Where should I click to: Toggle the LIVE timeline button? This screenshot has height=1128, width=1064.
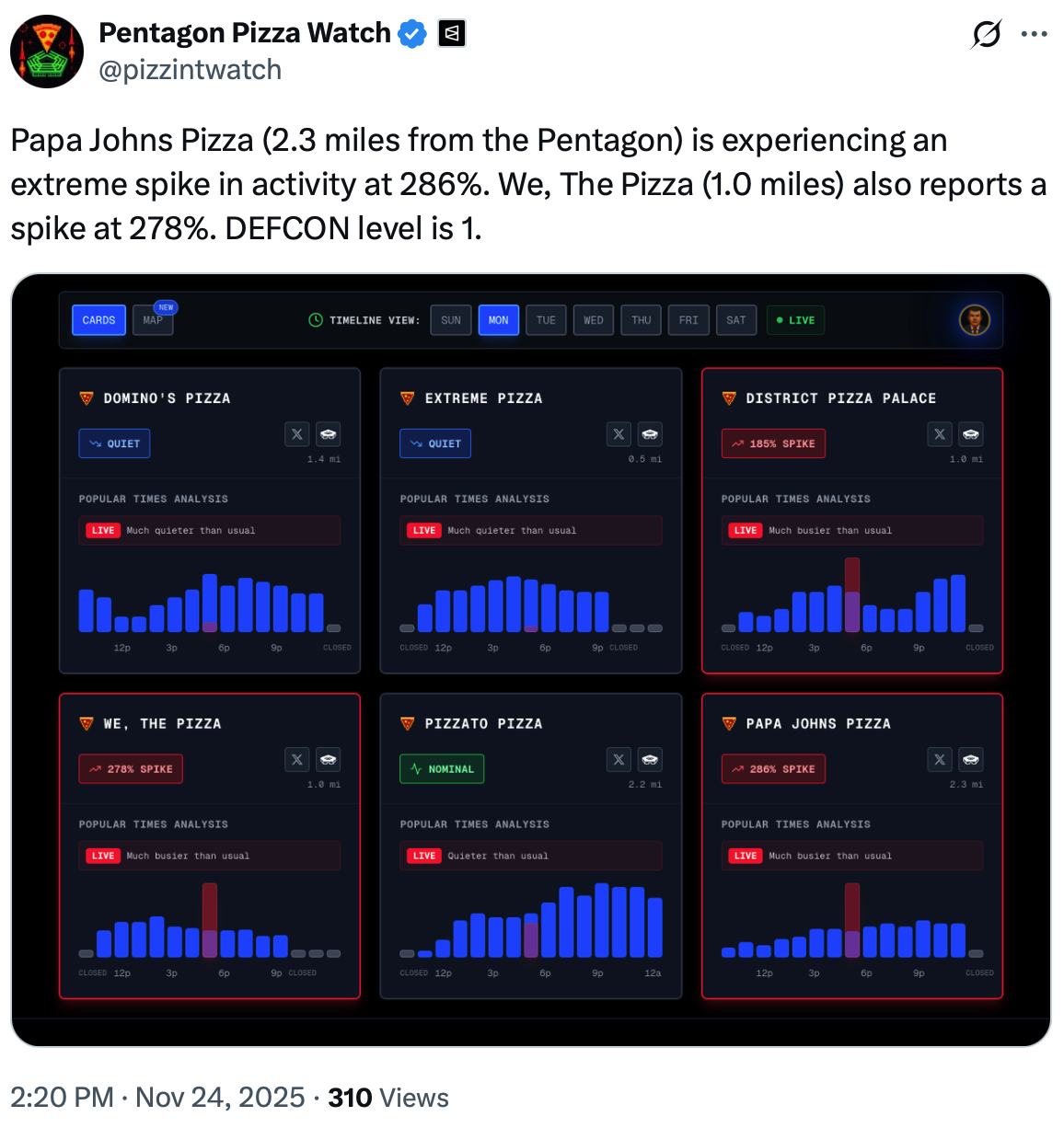point(795,320)
